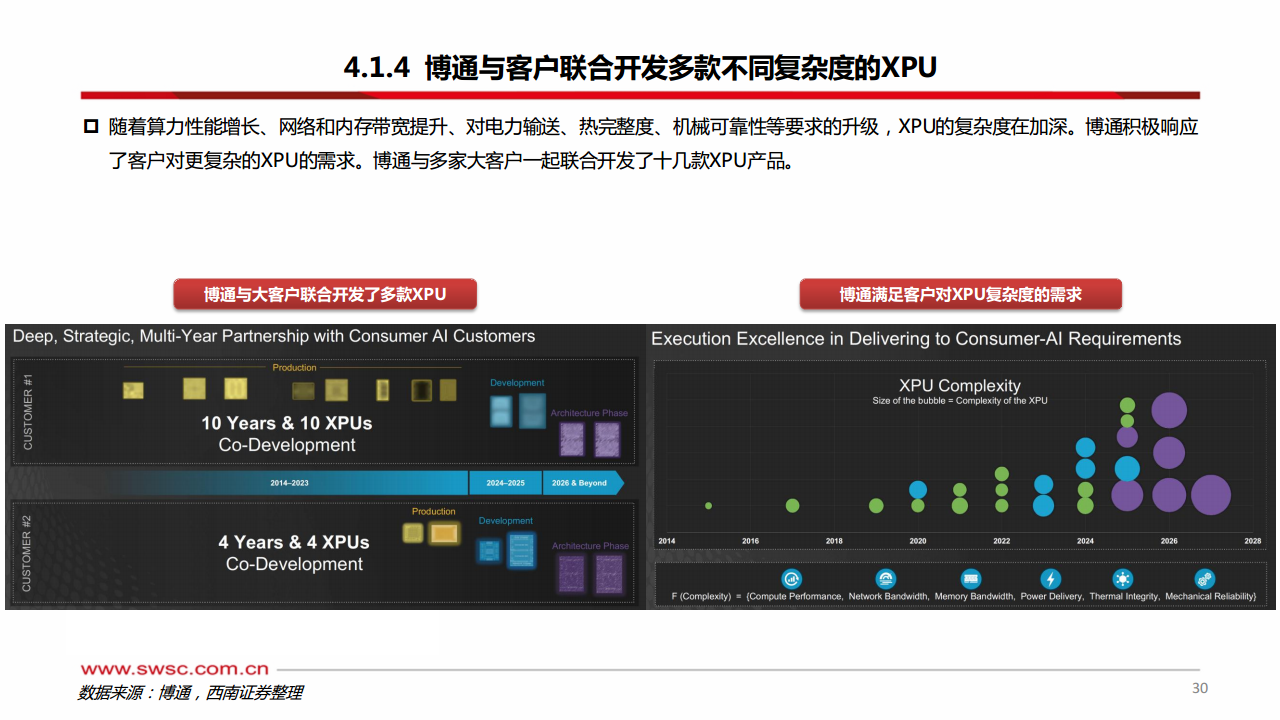Click the slide title '4.1.4 博通与客户联合开发多款不同复杂度的XPU'
The width and height of the screenshot is (1280, 720).
pos(640,68)
